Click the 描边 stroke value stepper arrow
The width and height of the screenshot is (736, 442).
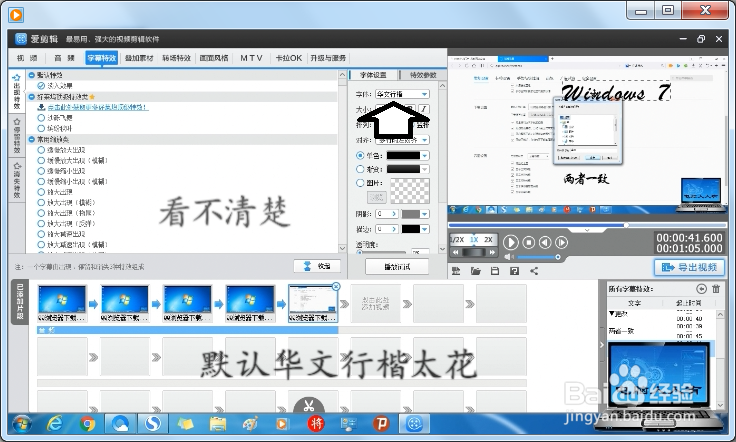tap(394, 229)
